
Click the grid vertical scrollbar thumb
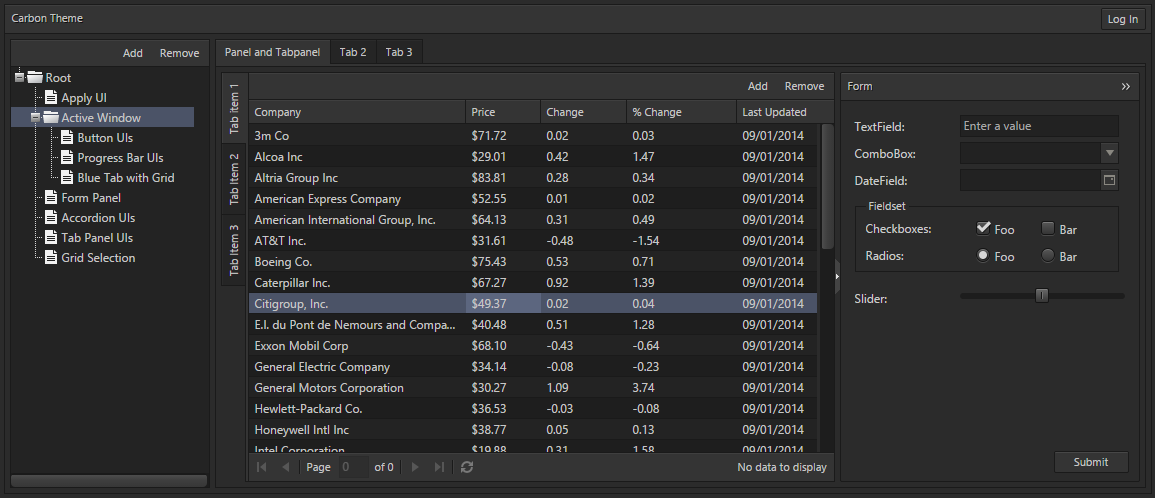click(x=827, y=186)
